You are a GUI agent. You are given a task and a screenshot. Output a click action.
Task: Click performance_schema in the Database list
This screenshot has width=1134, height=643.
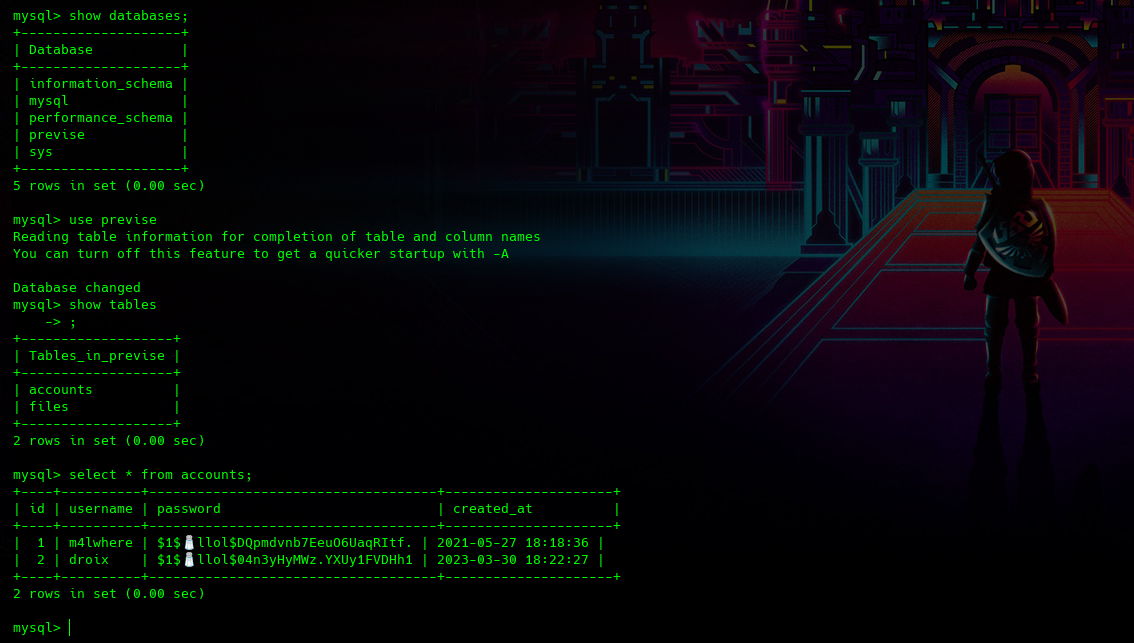point(100,118)
